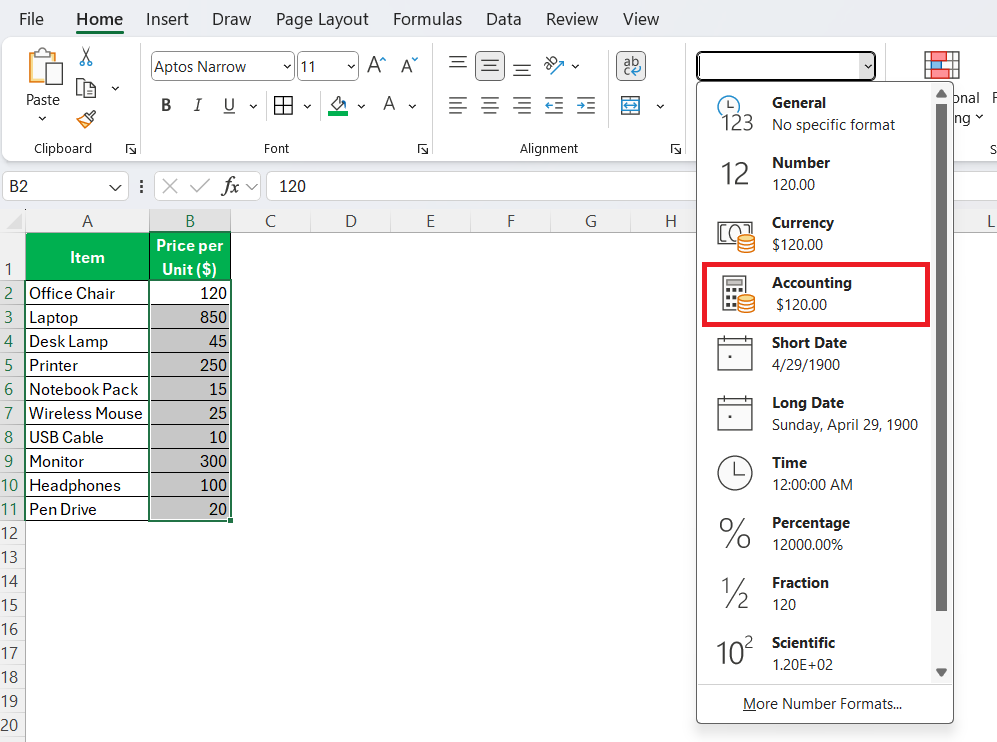Click the Wrap Text icon
997x742 pixels.
pos(631,65)
